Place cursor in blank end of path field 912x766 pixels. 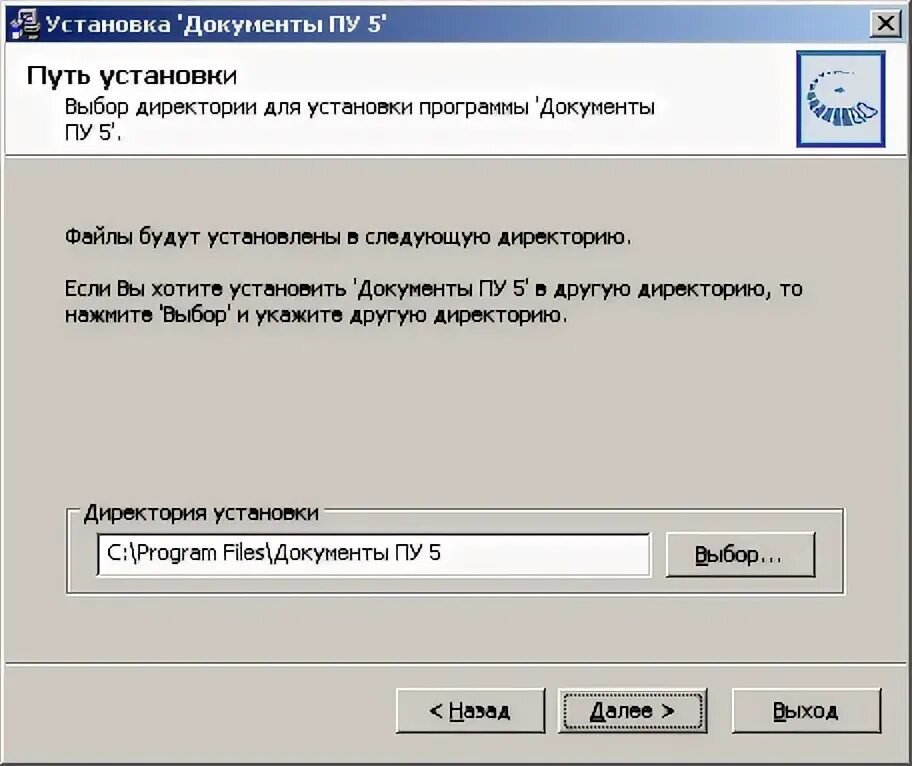click(x=547, y=554)
